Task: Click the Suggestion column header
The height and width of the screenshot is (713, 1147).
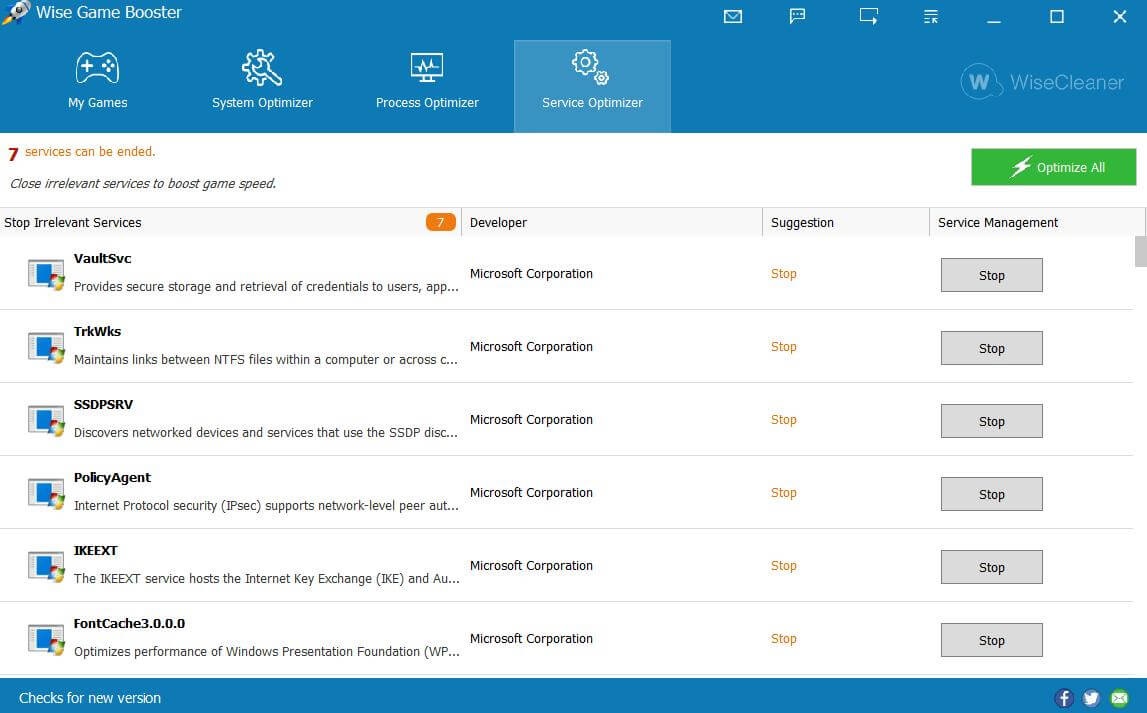Action: tap(846, 222)
